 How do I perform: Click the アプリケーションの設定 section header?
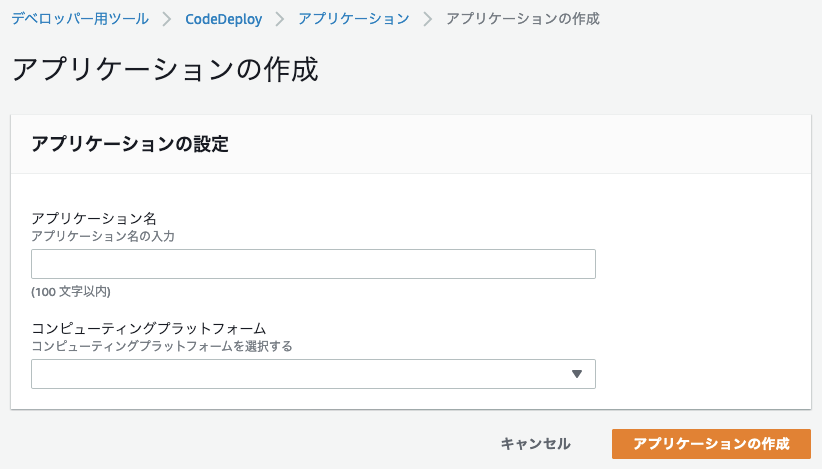coord(130,144)
